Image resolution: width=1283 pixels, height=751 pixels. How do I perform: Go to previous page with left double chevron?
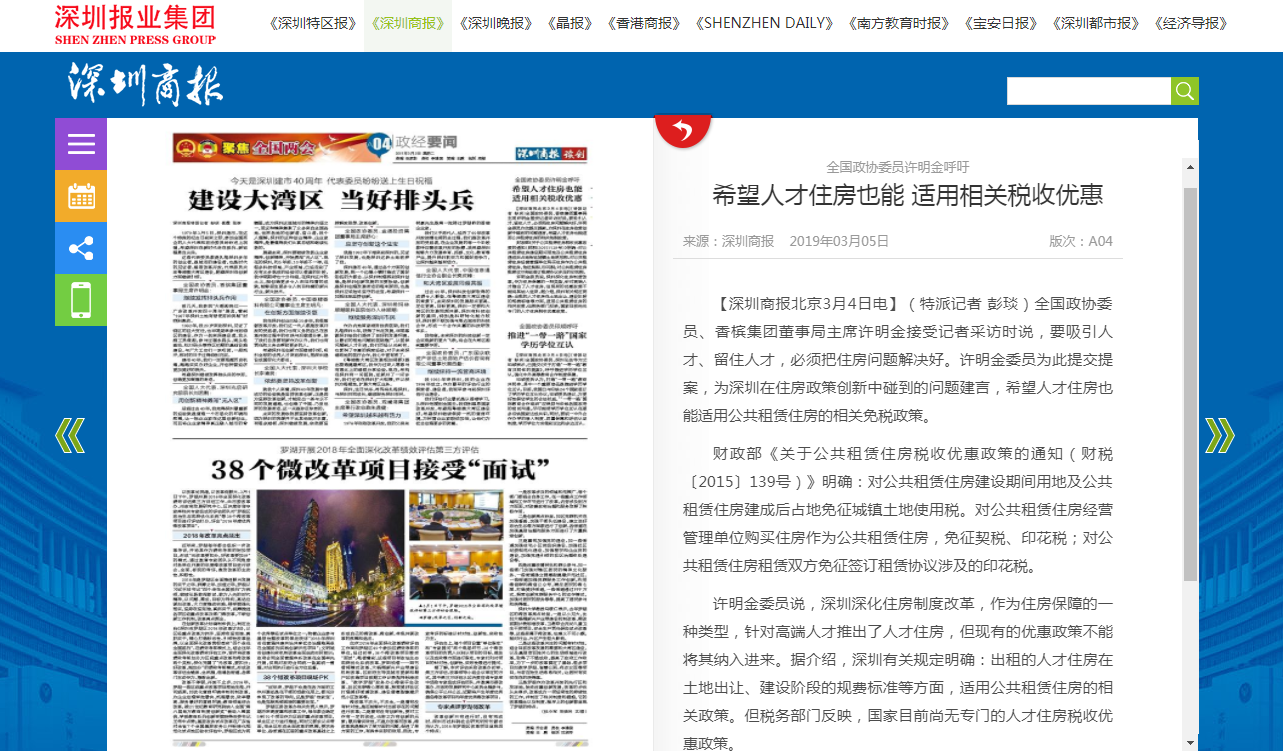(x=69, y=435)
